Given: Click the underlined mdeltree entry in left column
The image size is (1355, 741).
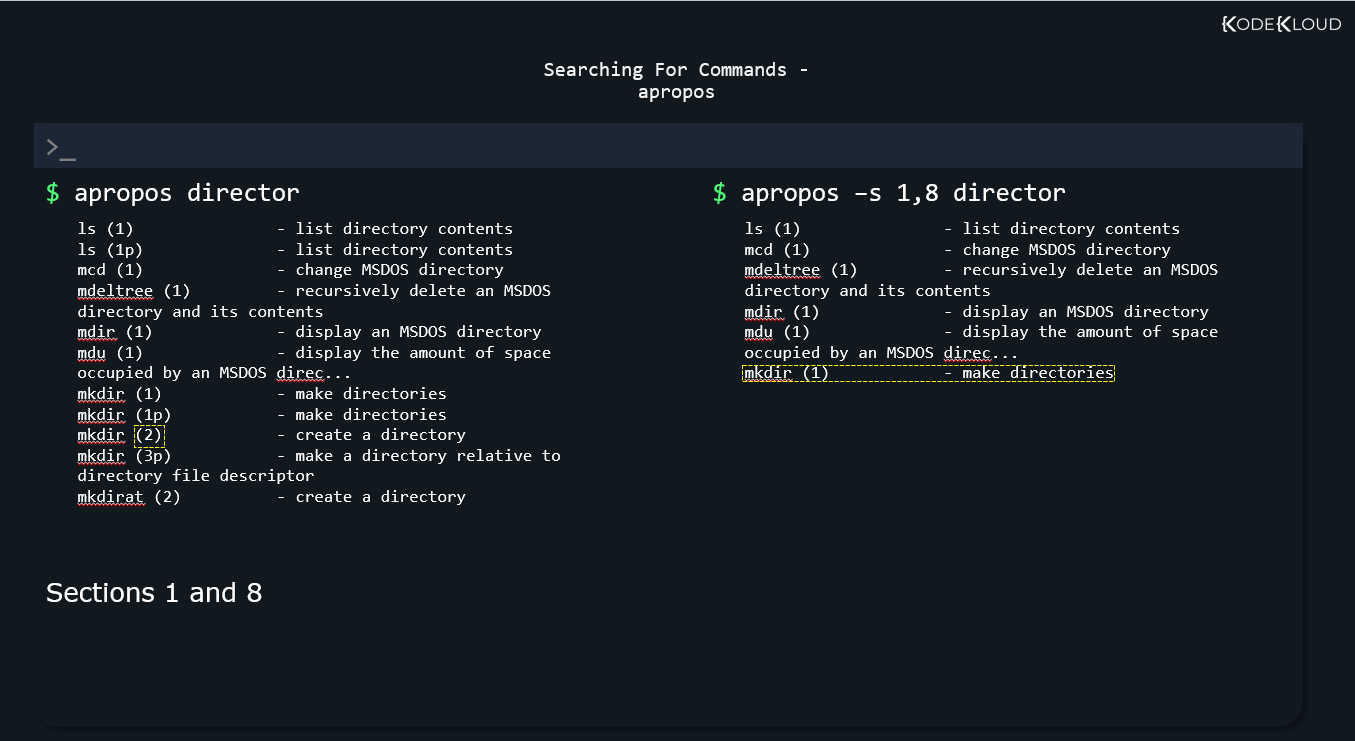Looking at the screenshot, I should pyautogui.click(x=115, y=290).
